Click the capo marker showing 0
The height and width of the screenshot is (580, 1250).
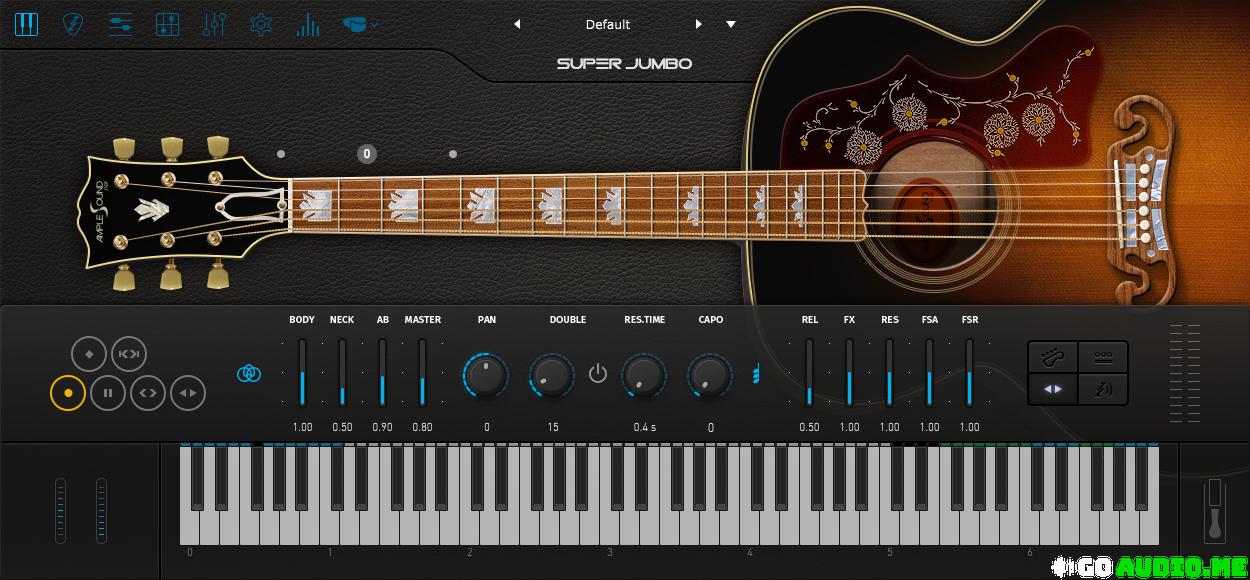point(367,154)
